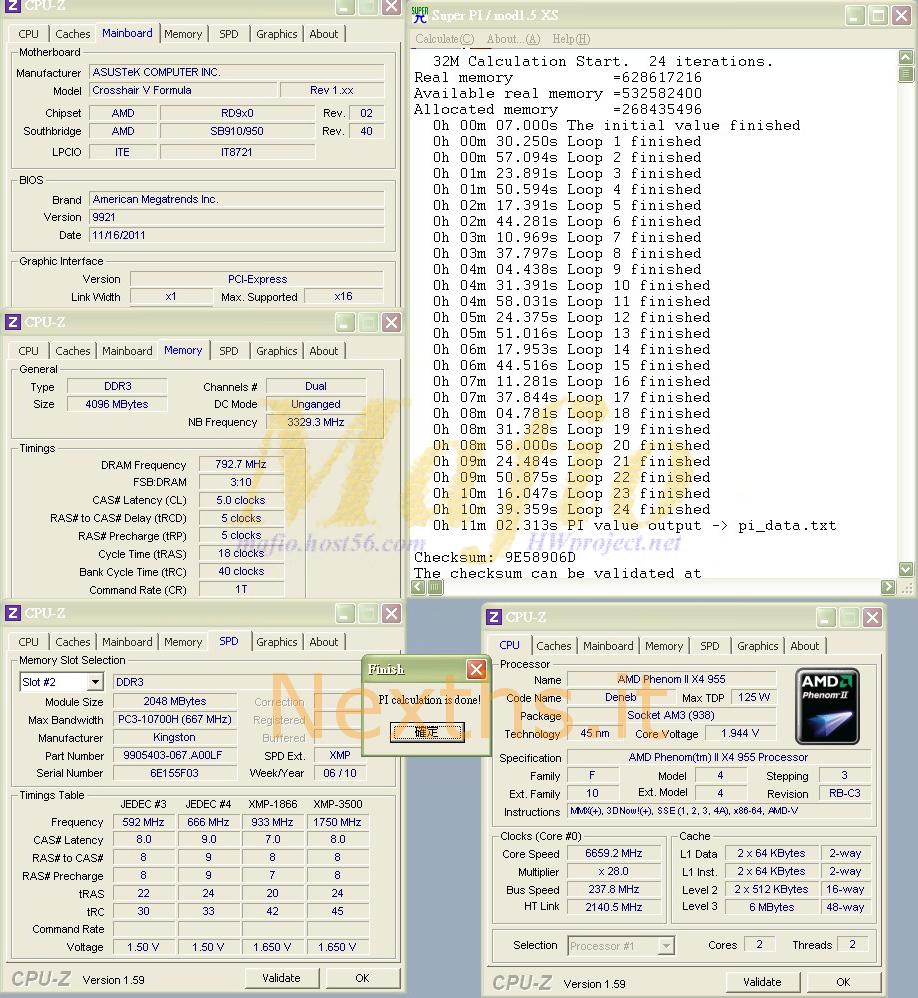Image resolution: width=918 pixels, height=998 pixels.
Task: Minimize the CPU-Z SPD window
Action: coord(344,614)
